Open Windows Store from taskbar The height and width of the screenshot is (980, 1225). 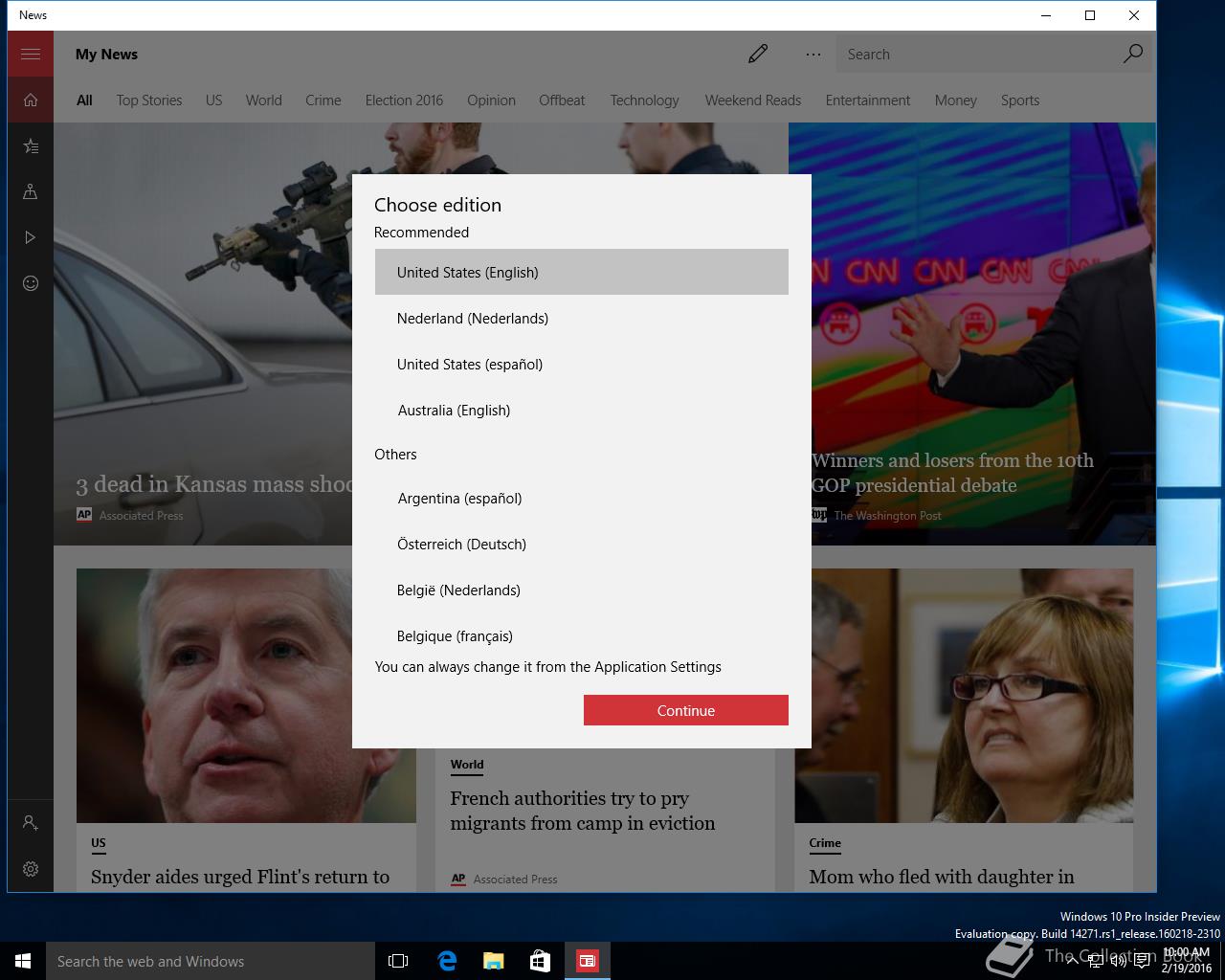540,961
